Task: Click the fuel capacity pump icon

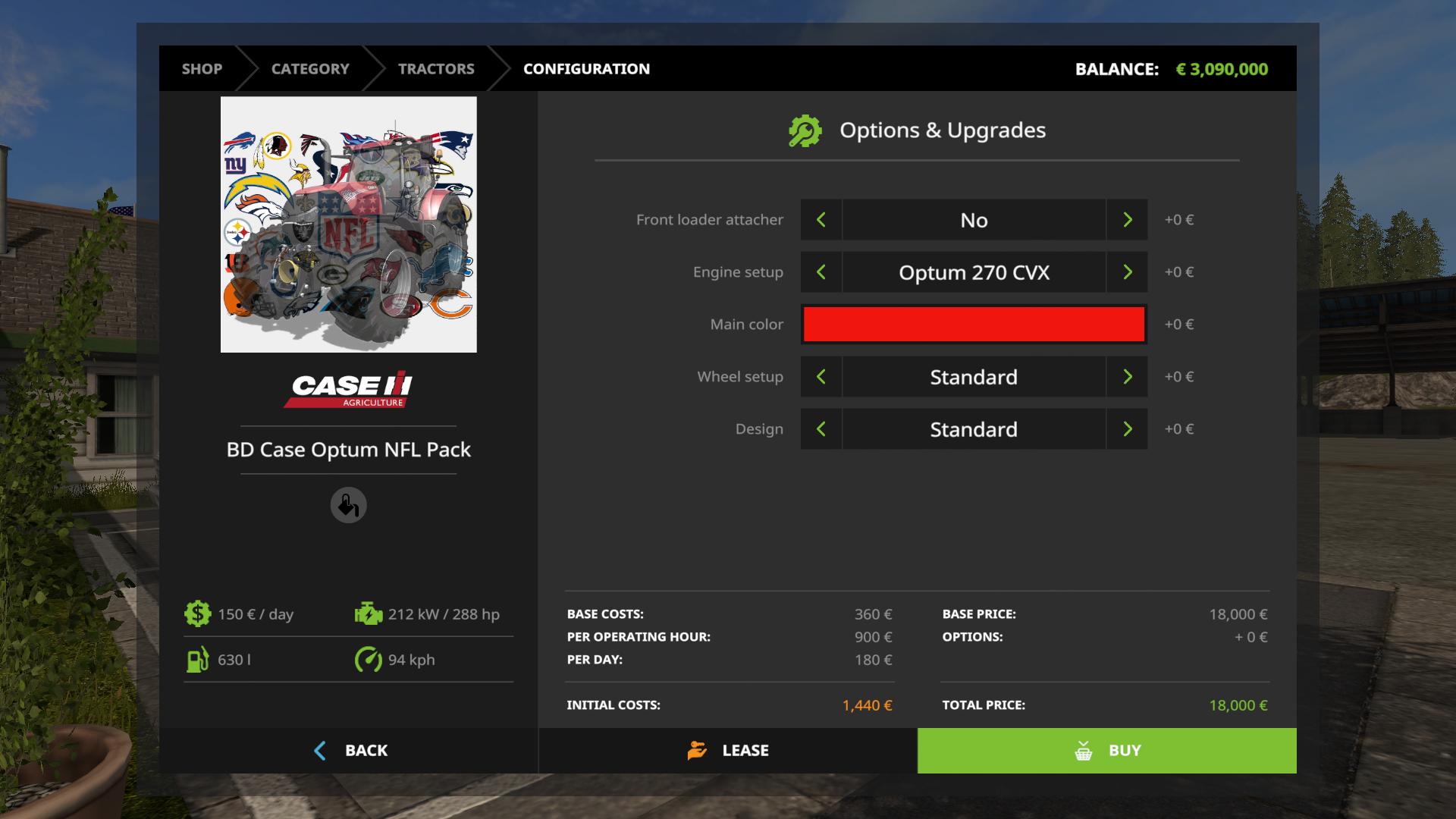Action: [x=197, y=660]
